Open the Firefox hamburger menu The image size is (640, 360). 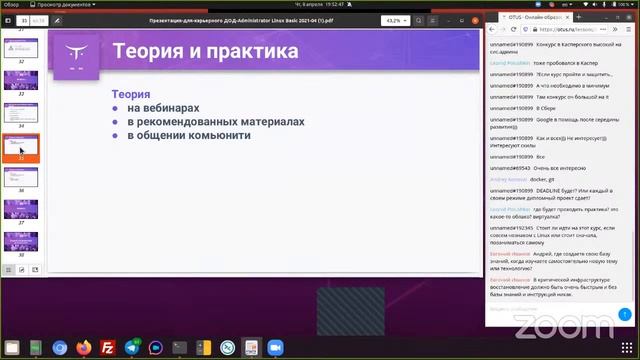pos(629,29)
